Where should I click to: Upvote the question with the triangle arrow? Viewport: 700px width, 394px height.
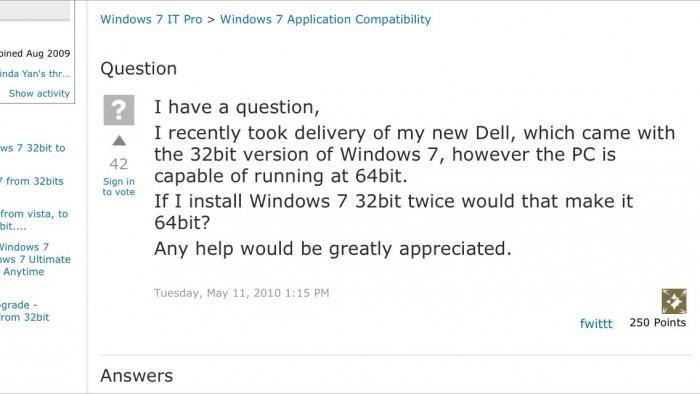[x=119, y=141]
